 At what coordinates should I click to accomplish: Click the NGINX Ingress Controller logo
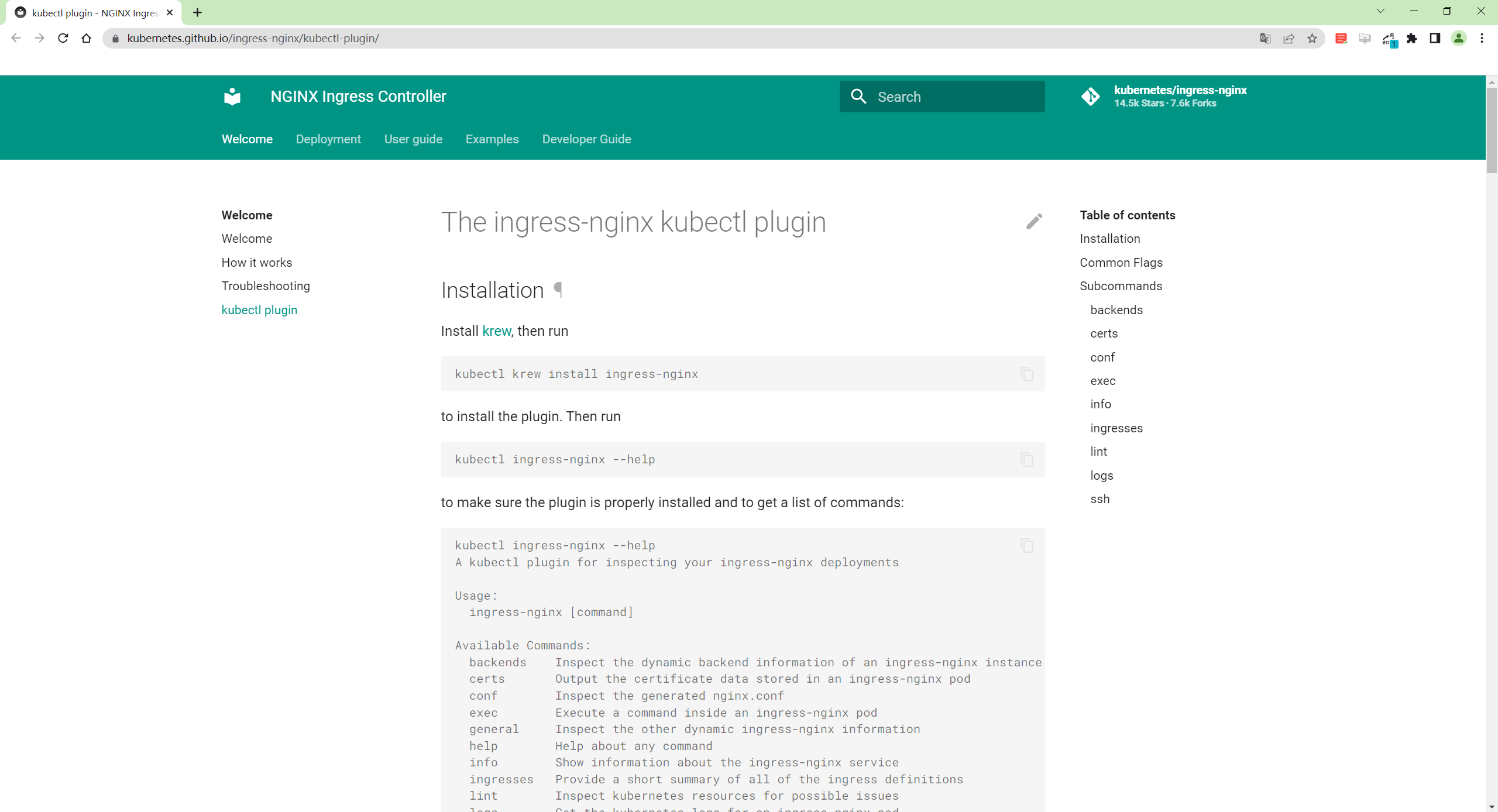click(x=232, y=97)
